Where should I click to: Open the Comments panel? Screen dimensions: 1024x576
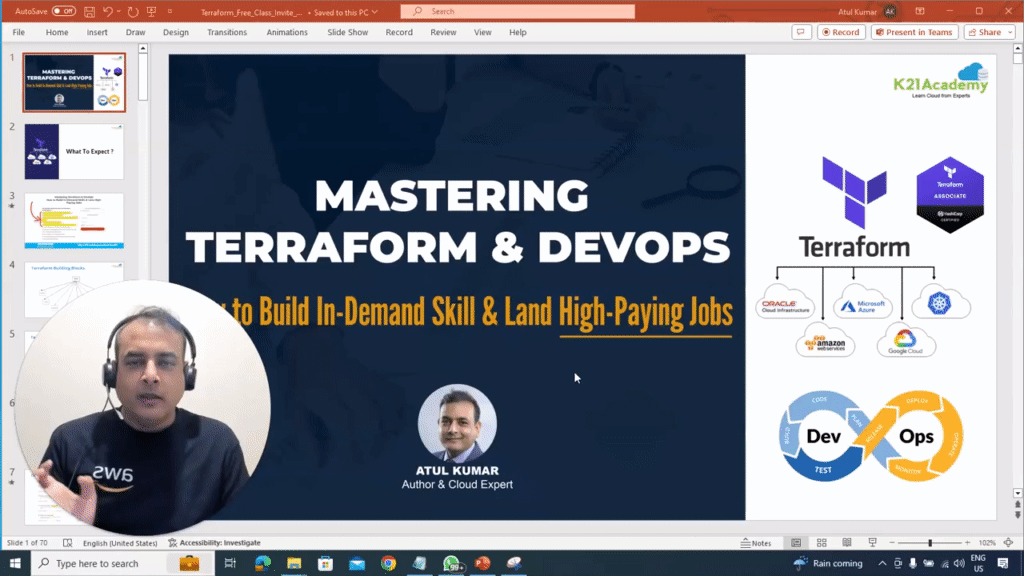point(801,31)
